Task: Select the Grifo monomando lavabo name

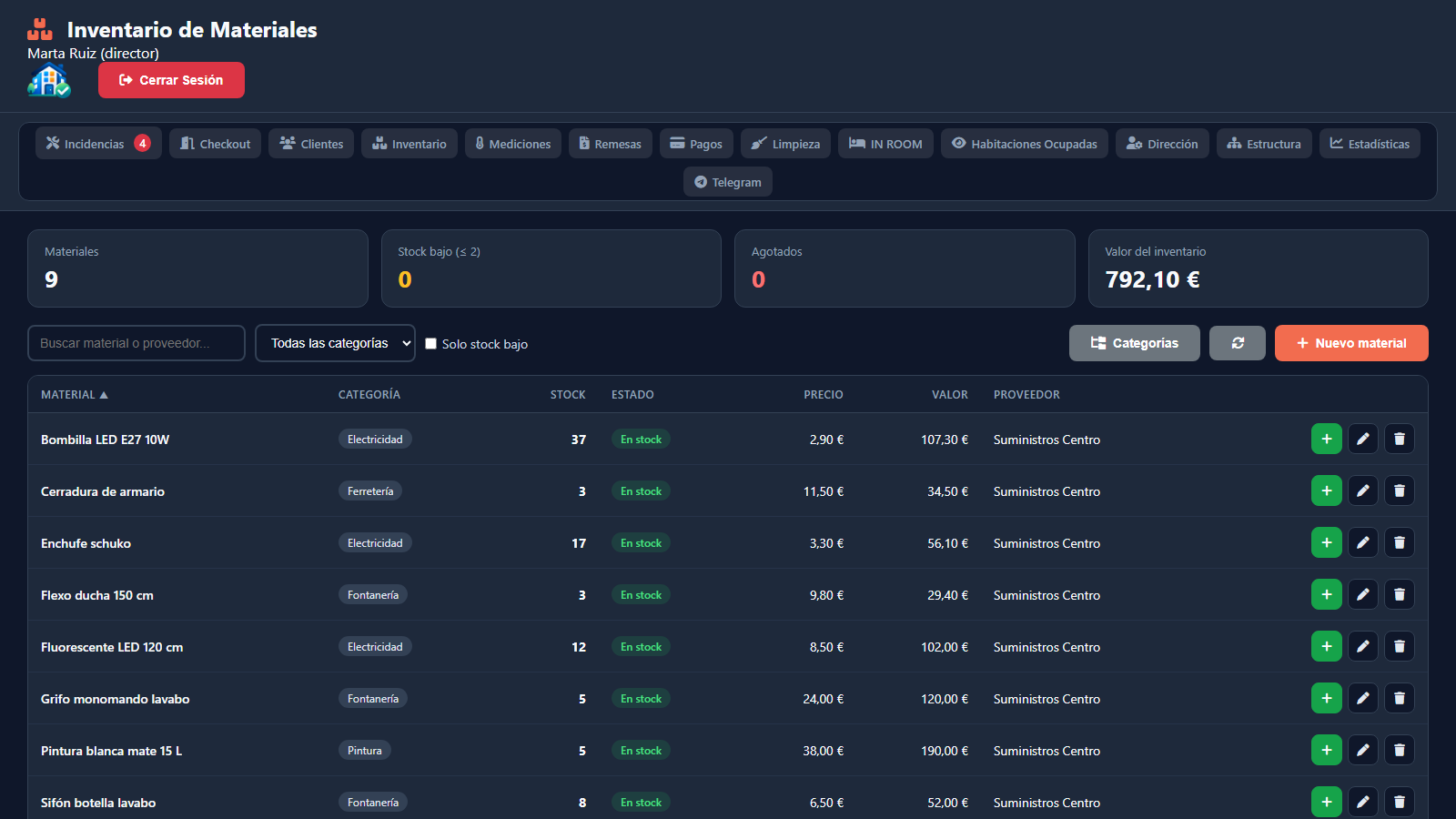Action: point(116,699)
